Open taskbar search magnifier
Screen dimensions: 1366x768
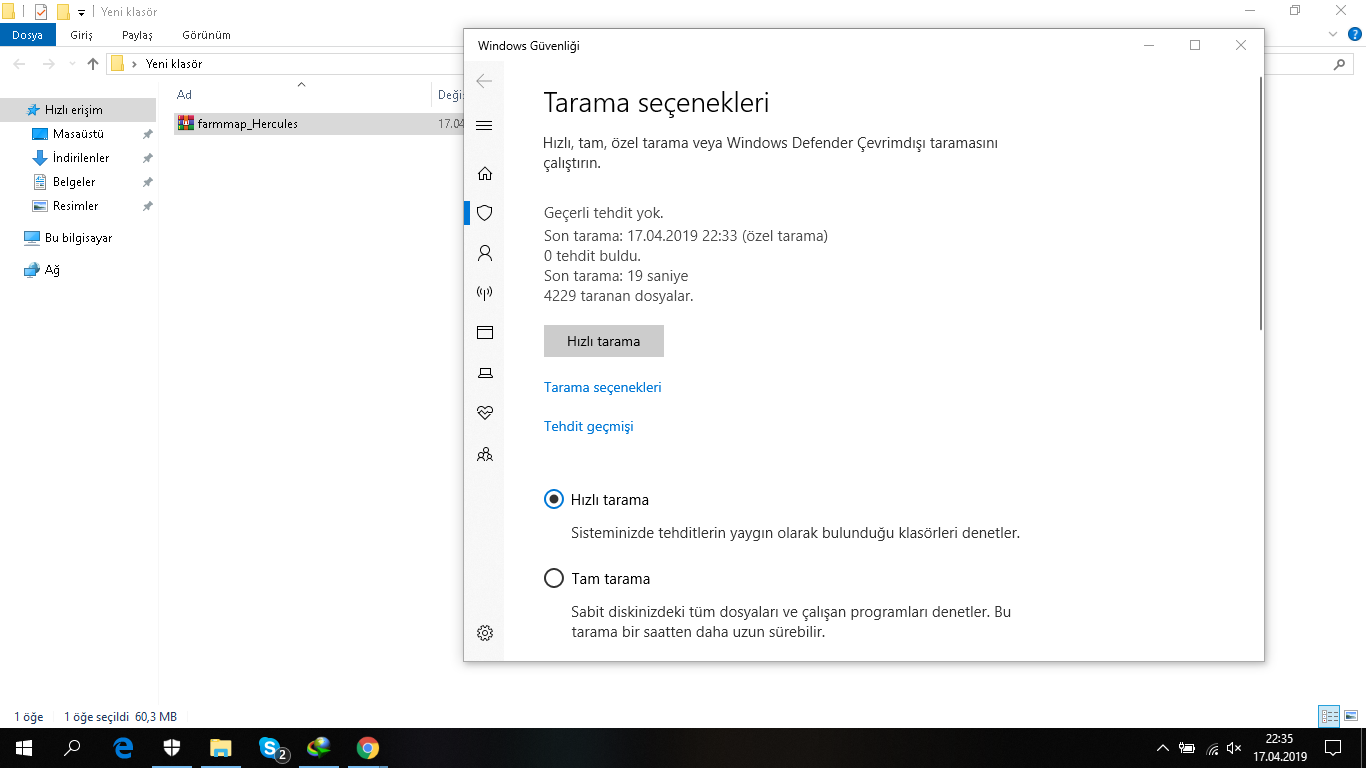pyautogui.click(x=72, y=748)
